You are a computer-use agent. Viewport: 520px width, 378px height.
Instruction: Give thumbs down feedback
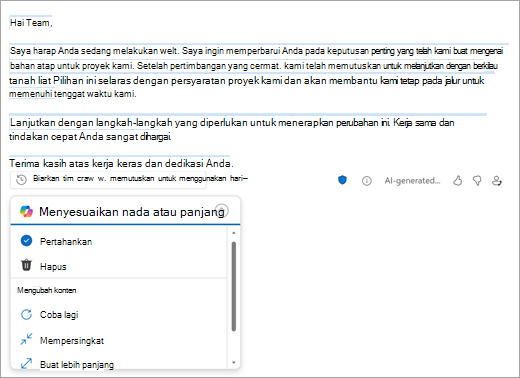coord(477,181)
